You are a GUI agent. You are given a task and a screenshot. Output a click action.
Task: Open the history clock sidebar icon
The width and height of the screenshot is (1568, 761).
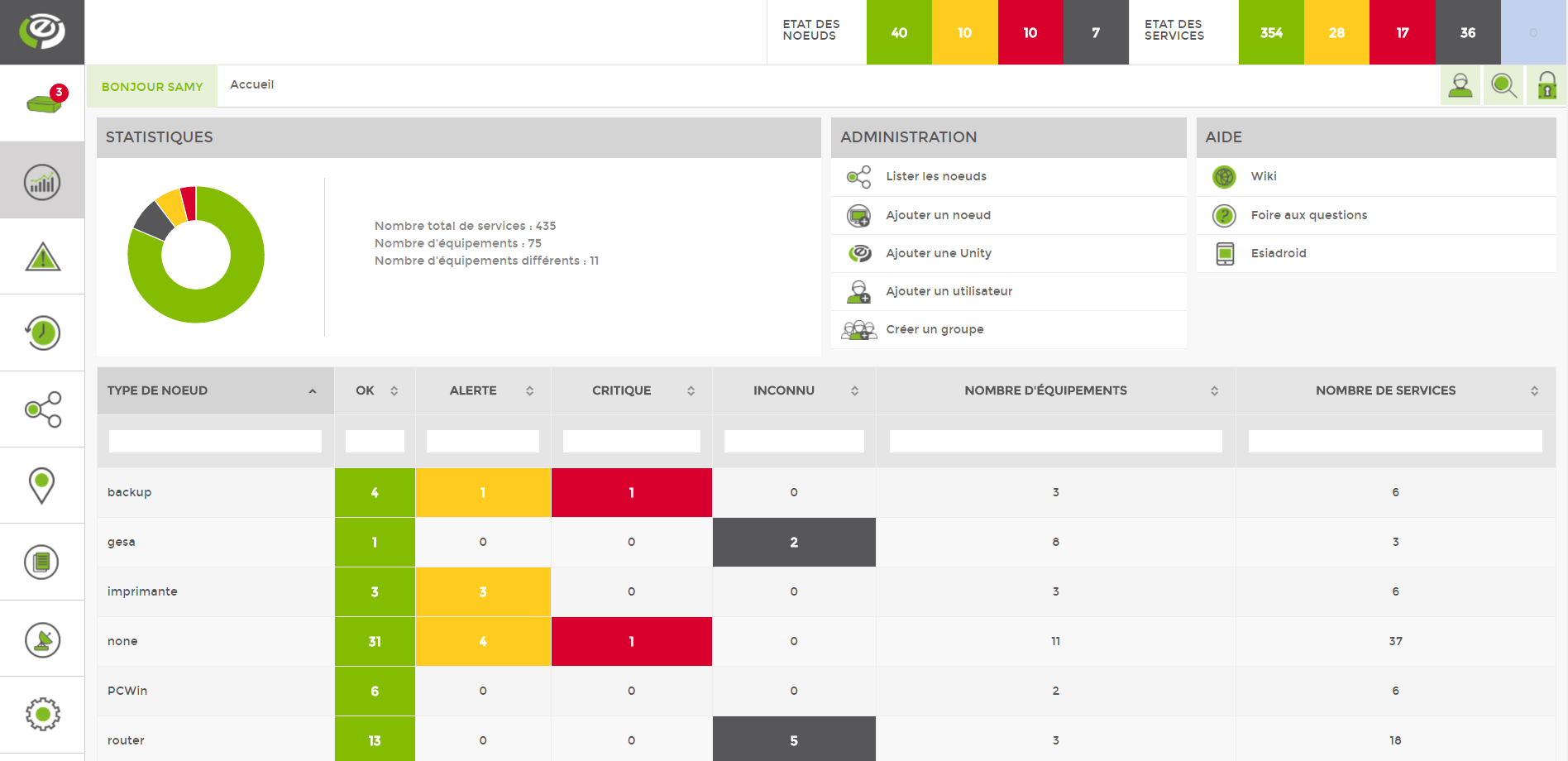point(42,333)
